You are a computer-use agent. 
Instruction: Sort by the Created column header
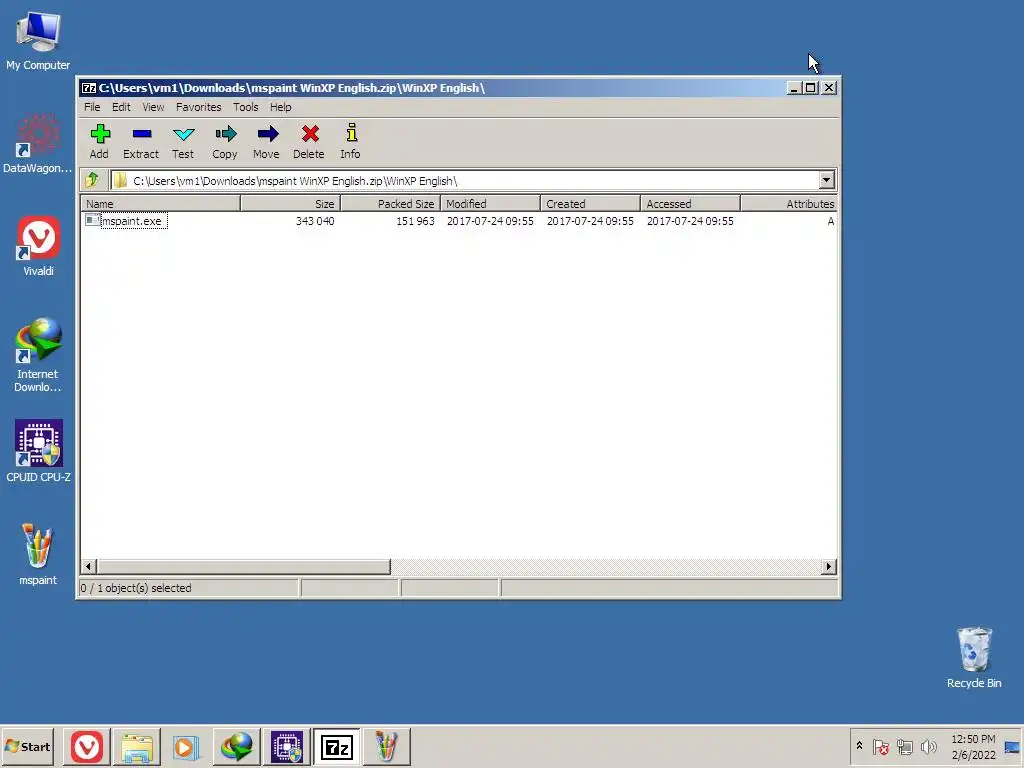pyautogui.click(x=590, y=204)
